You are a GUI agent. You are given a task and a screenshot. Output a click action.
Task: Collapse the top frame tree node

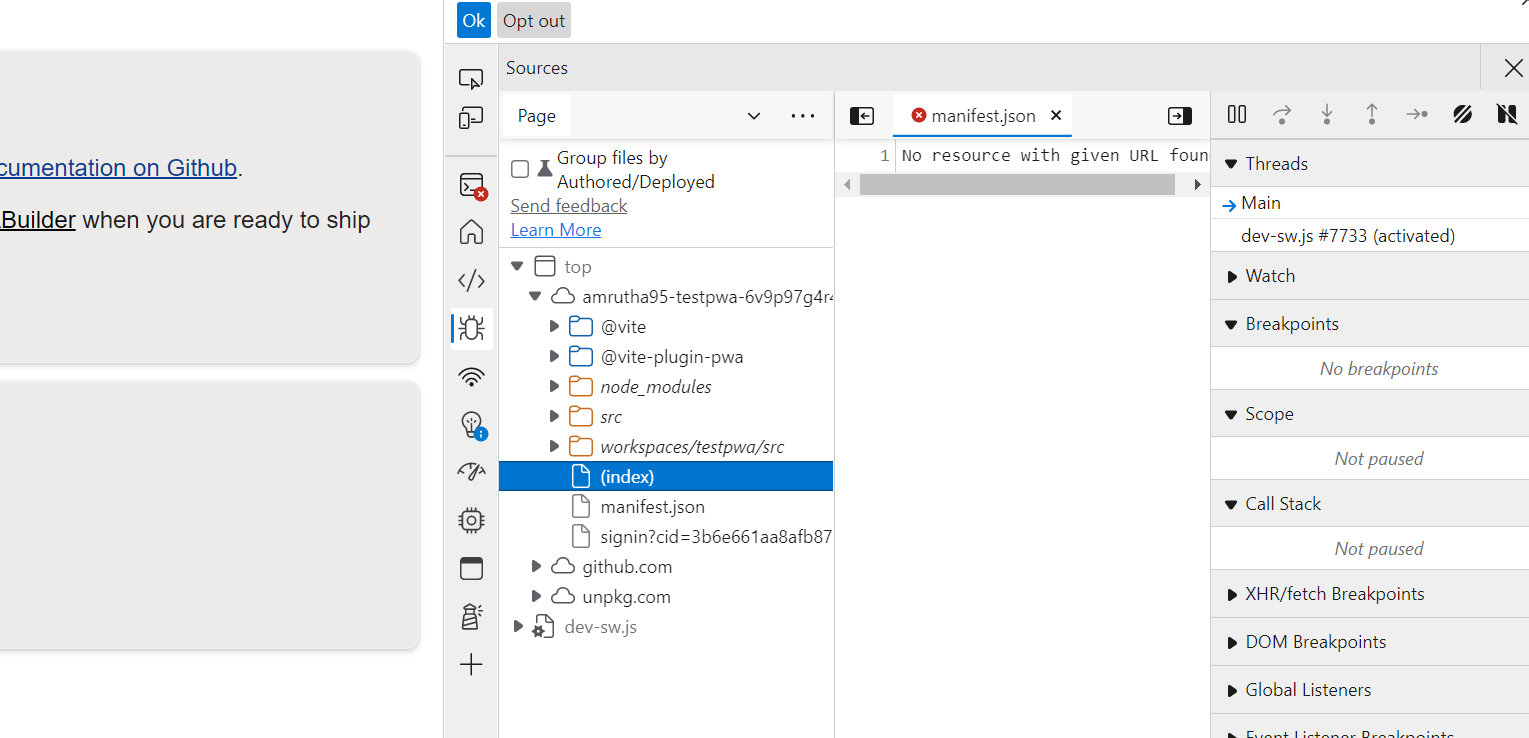tap(517, 267)
